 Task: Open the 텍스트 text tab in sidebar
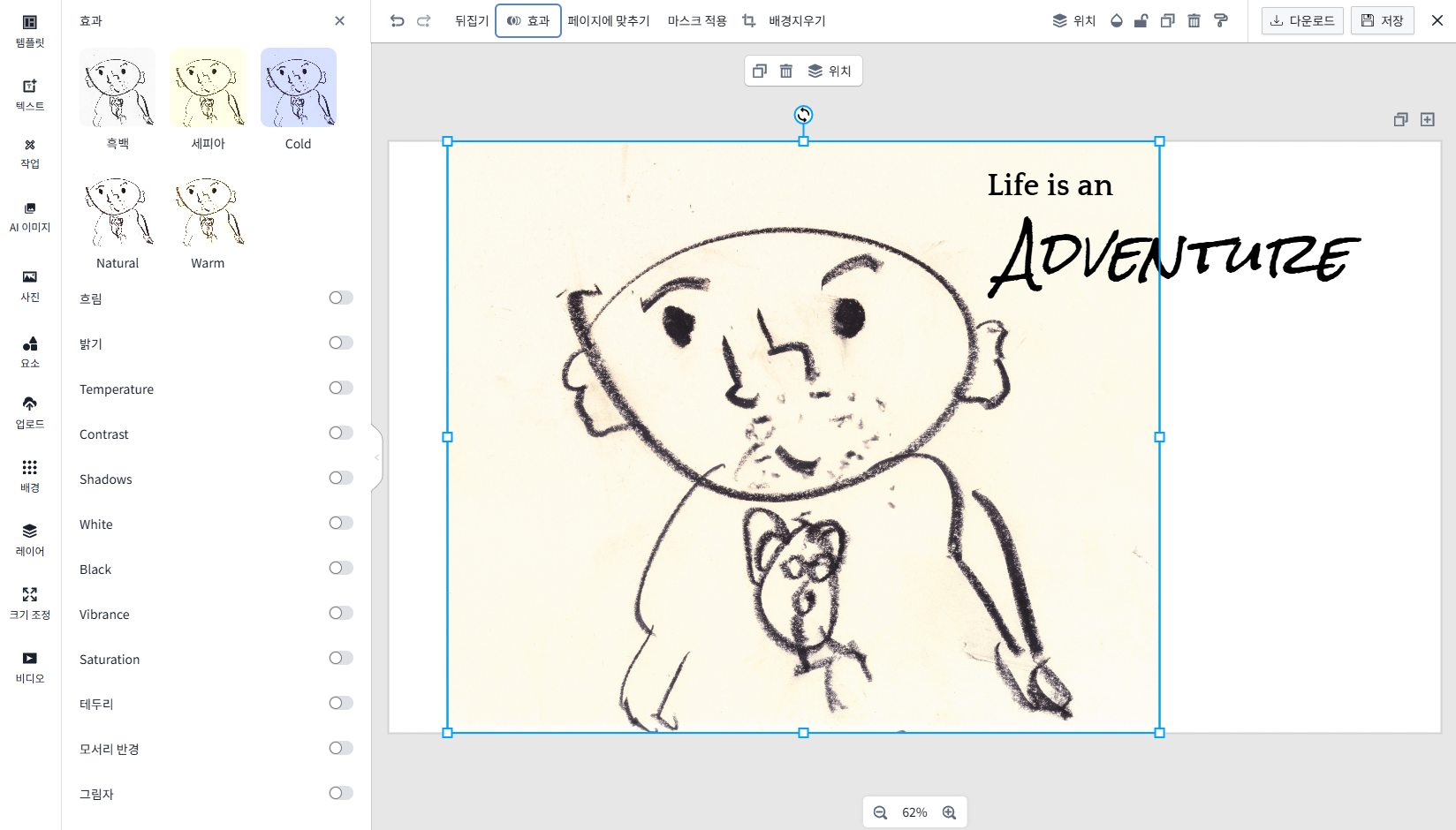[x=30, y=94]
